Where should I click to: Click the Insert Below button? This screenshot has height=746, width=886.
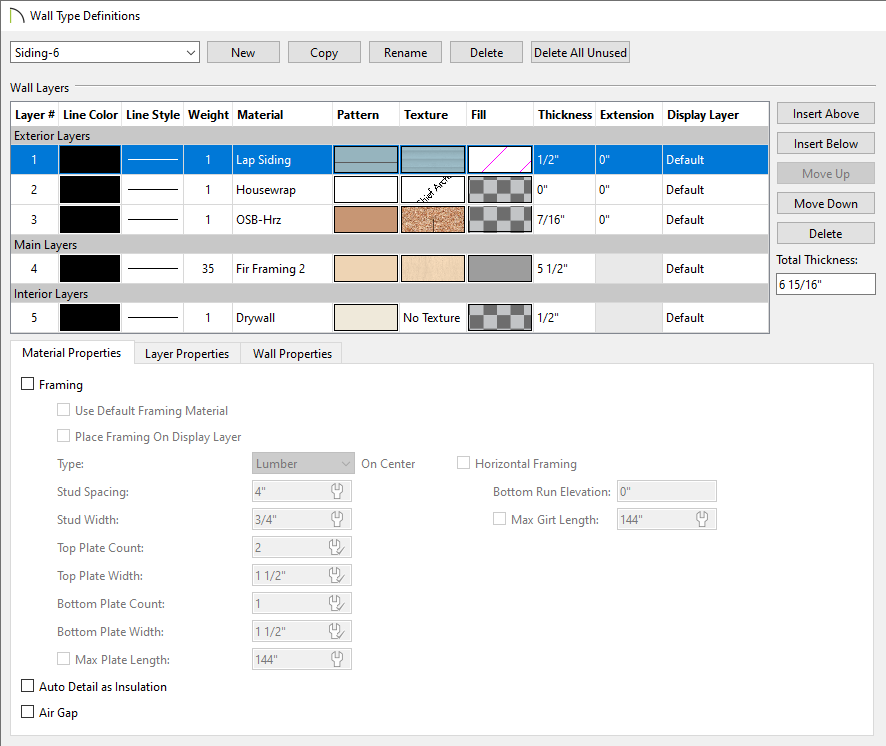pyautogui.click(x=825, y=143)
